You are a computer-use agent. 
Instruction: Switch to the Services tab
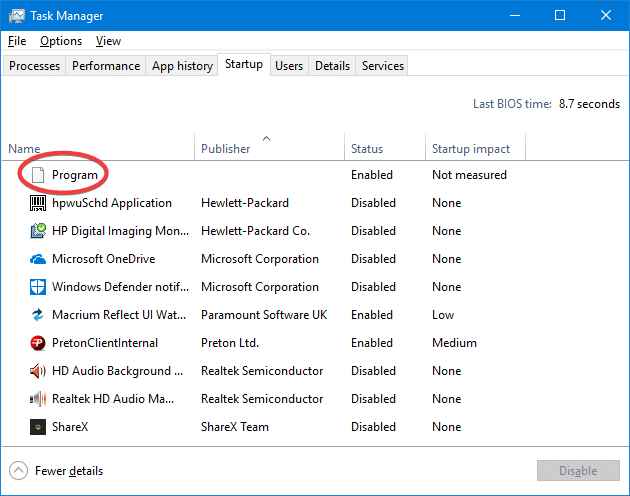(382, 66)
